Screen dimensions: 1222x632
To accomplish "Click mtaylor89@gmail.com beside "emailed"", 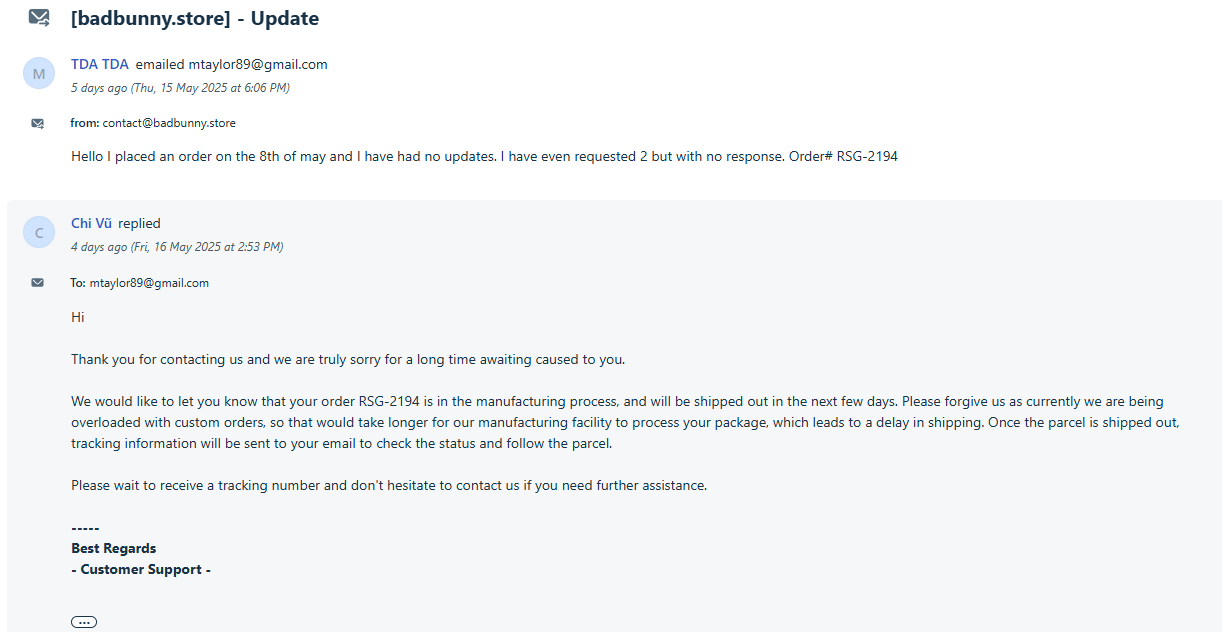I will click(x=258, y=64).
